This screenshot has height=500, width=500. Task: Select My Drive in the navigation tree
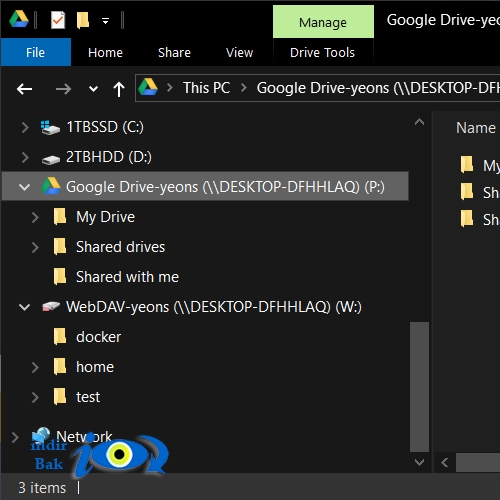[105, 217]
